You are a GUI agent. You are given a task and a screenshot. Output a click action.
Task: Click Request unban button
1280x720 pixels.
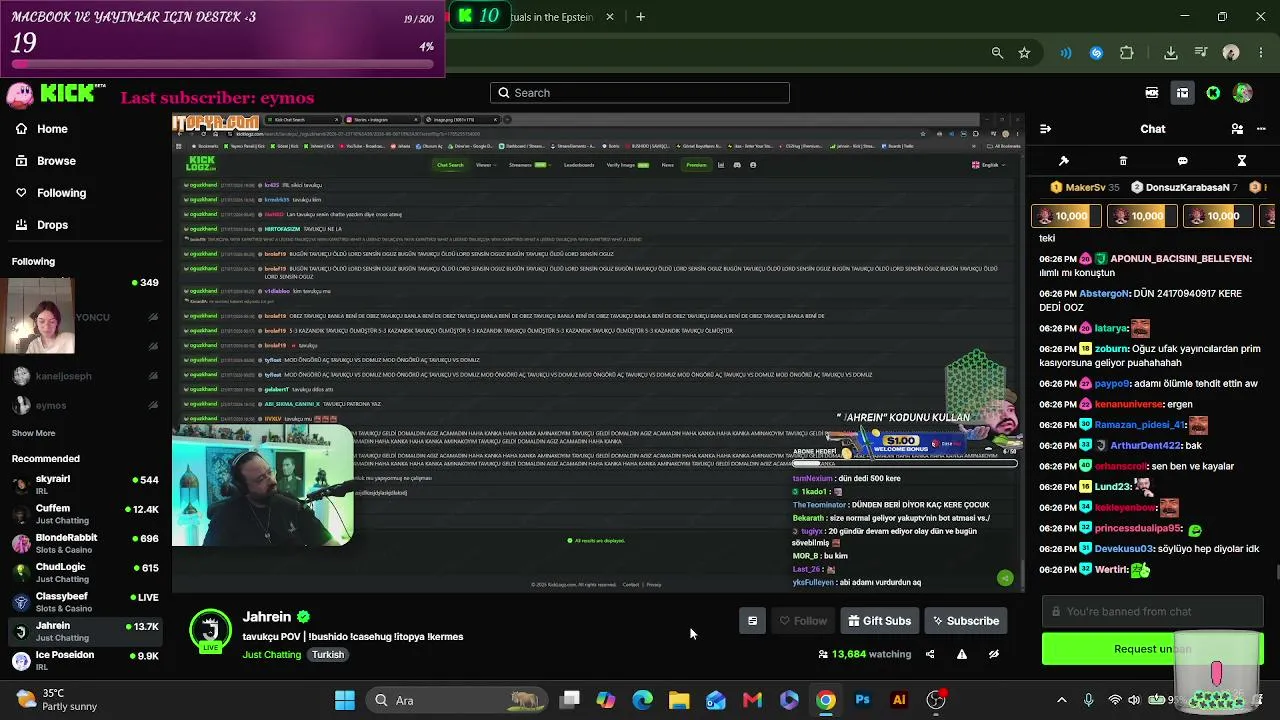click(x=1152, y=649)
